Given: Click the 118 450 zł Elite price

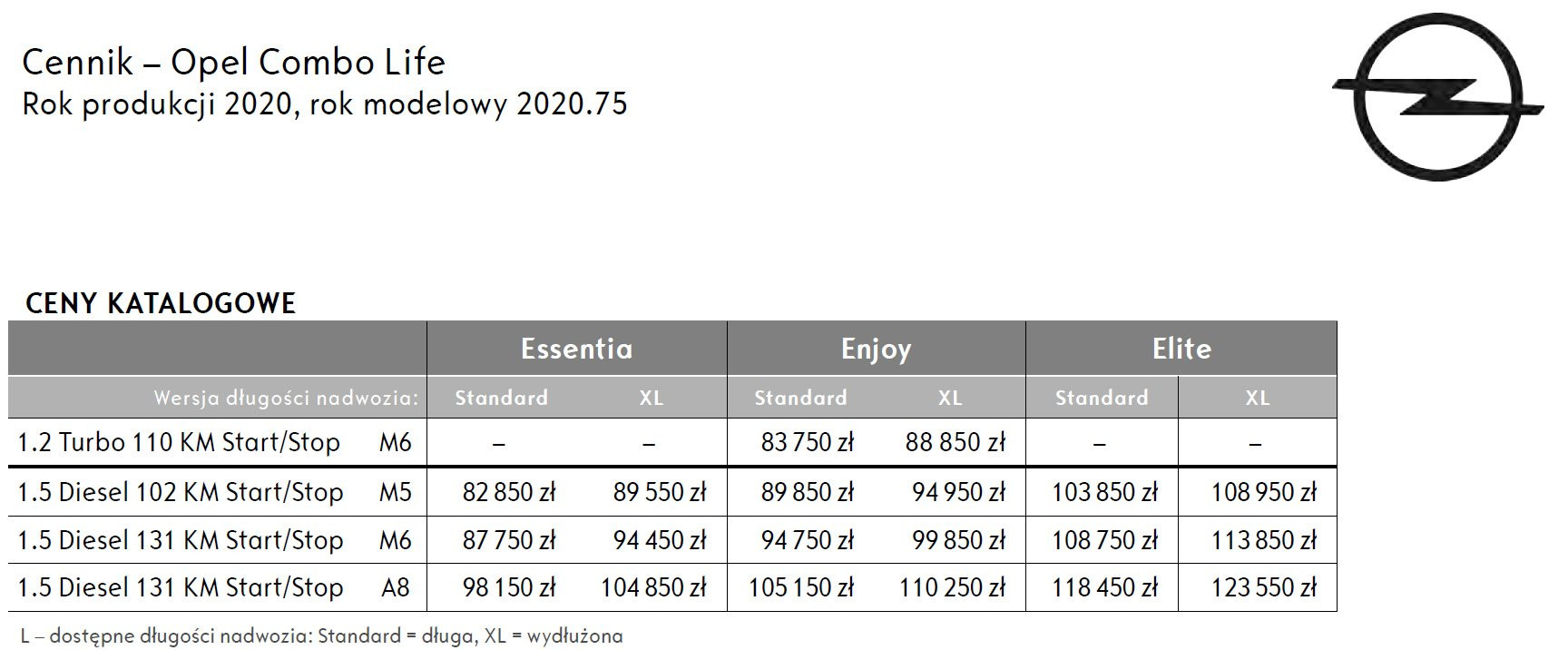Looking at the screenshot, I should click(x=1104, y=588).
